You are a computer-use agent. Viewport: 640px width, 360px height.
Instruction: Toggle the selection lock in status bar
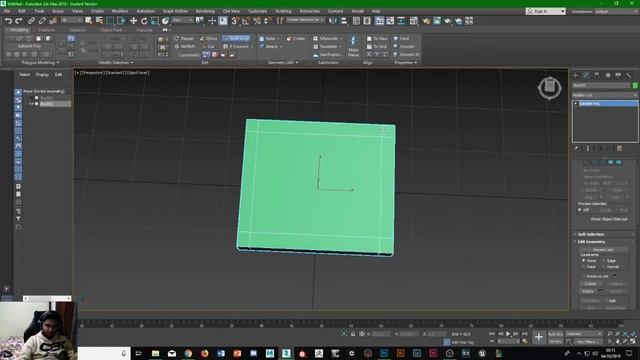click(353, 334)
